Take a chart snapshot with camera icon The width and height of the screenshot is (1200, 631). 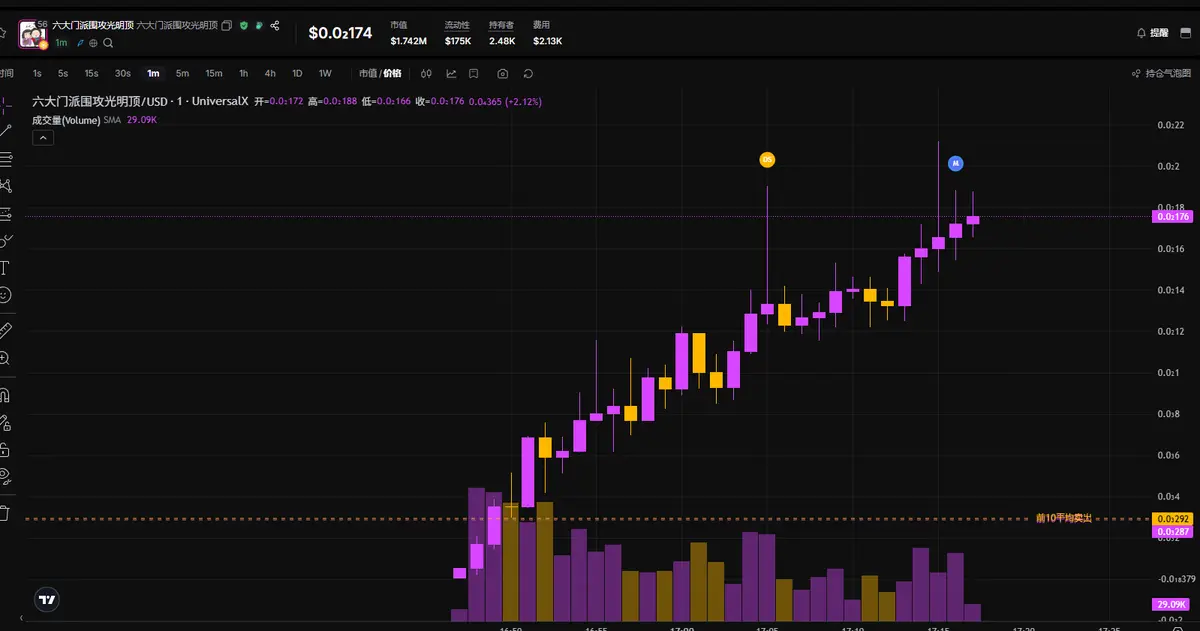tap(502, 73)
